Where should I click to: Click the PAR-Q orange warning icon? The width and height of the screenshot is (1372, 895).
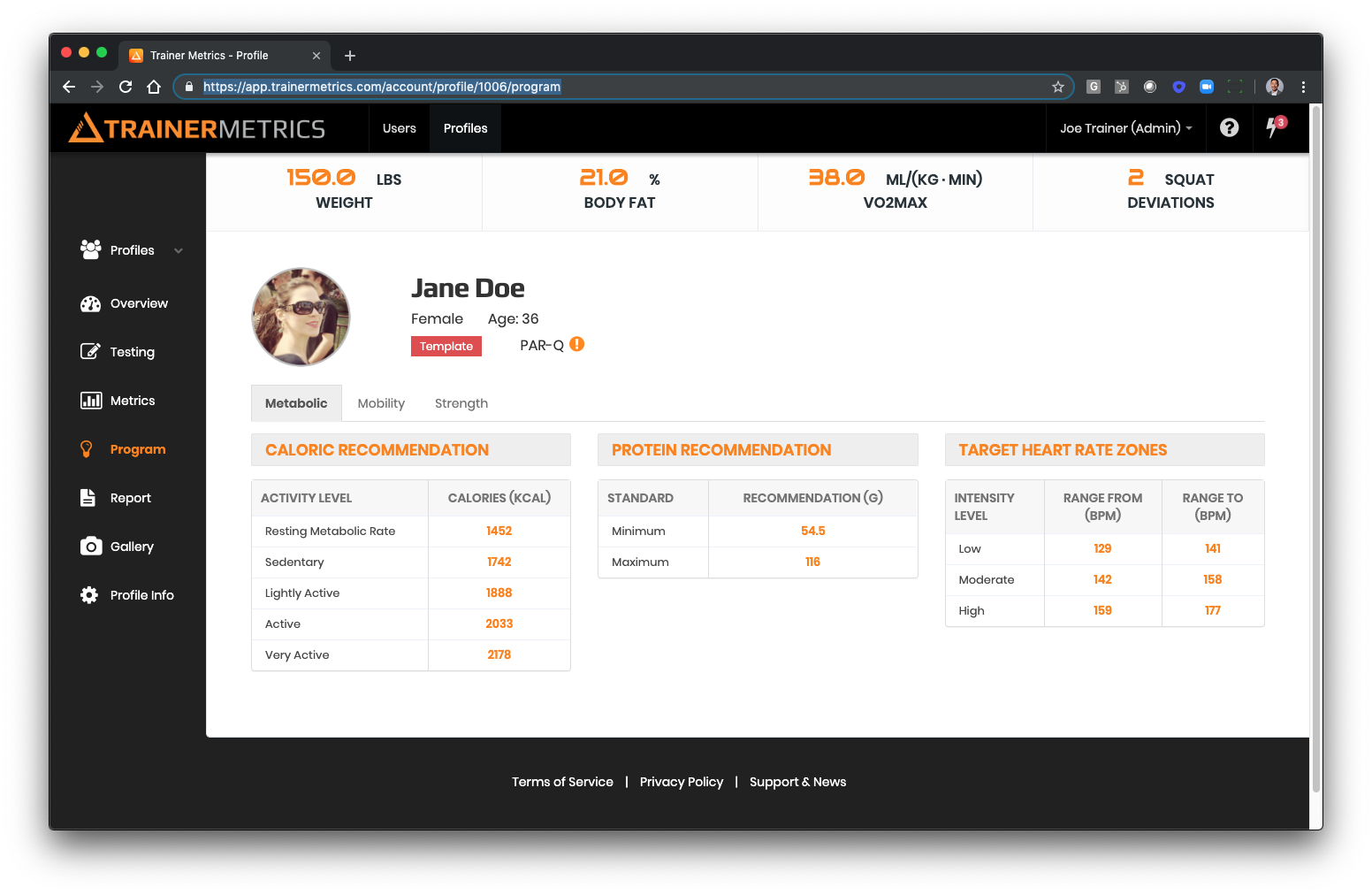pos(577,344)
